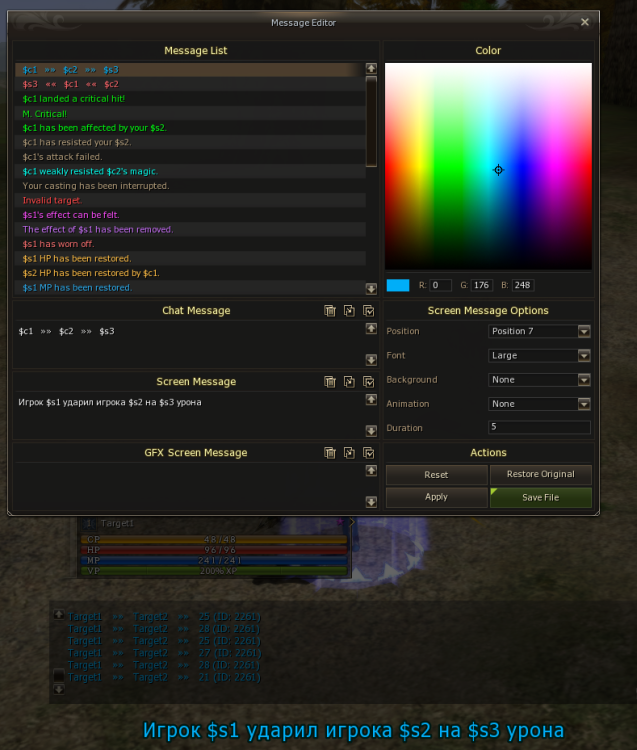This screenshot has width=637, height=750.
Task: Click the blue current color swatch
Action: point(398,285)
